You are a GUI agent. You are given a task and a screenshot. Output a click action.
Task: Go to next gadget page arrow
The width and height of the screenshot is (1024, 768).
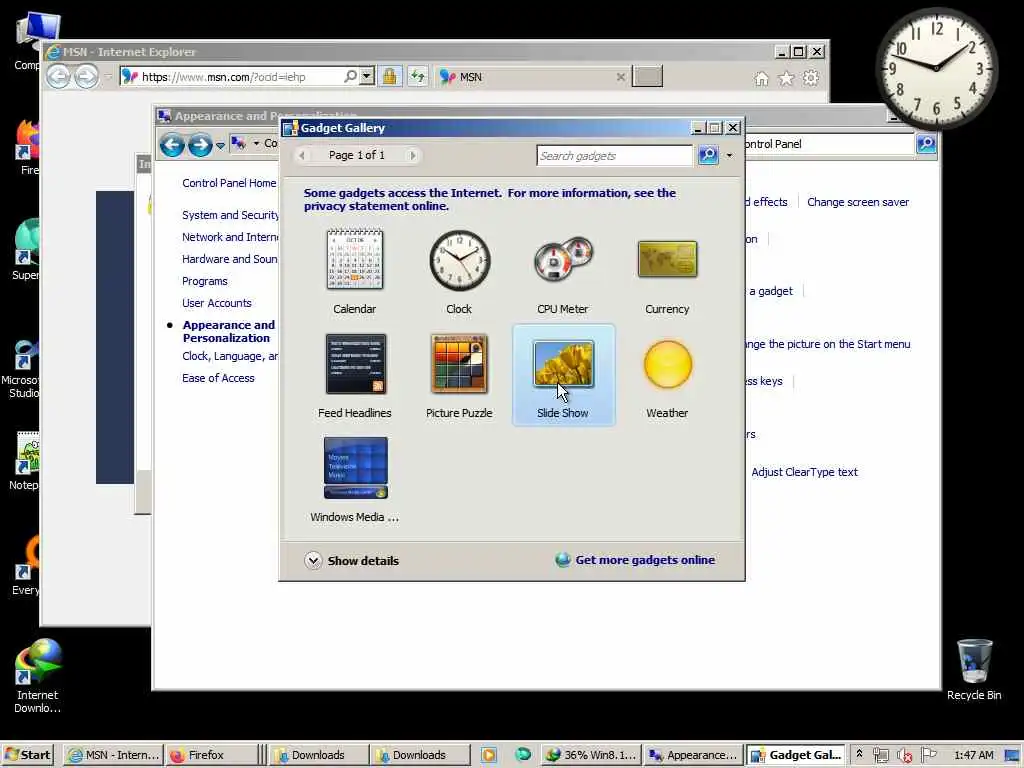coord(412,155)
